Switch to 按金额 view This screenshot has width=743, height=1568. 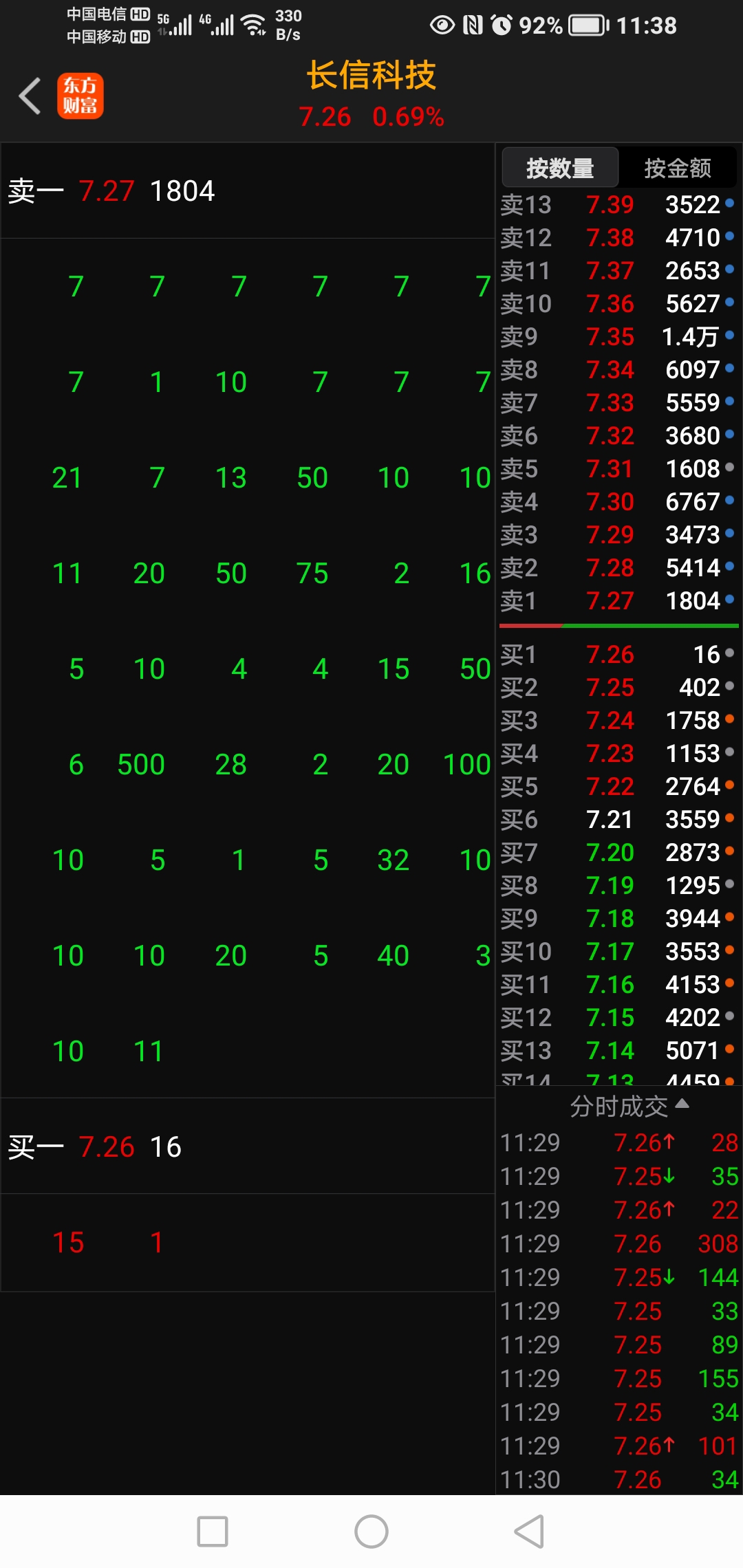pos(678,167)
